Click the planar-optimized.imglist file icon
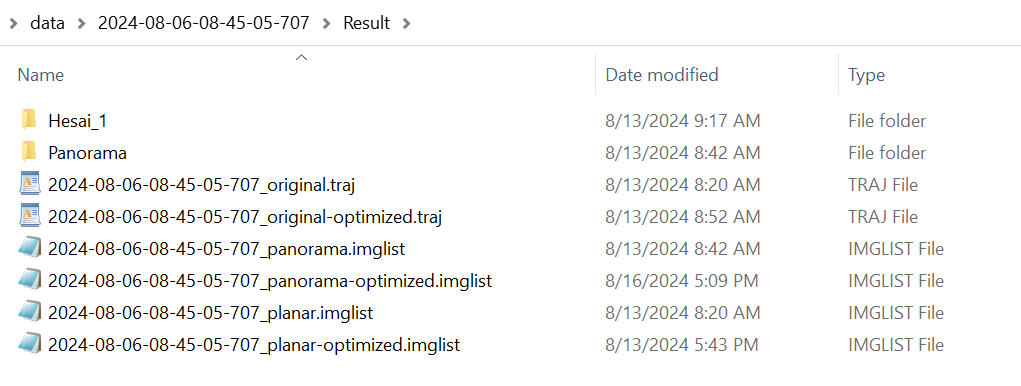The height and width of the screenshot is (386, 1021). tap(30, 344)
